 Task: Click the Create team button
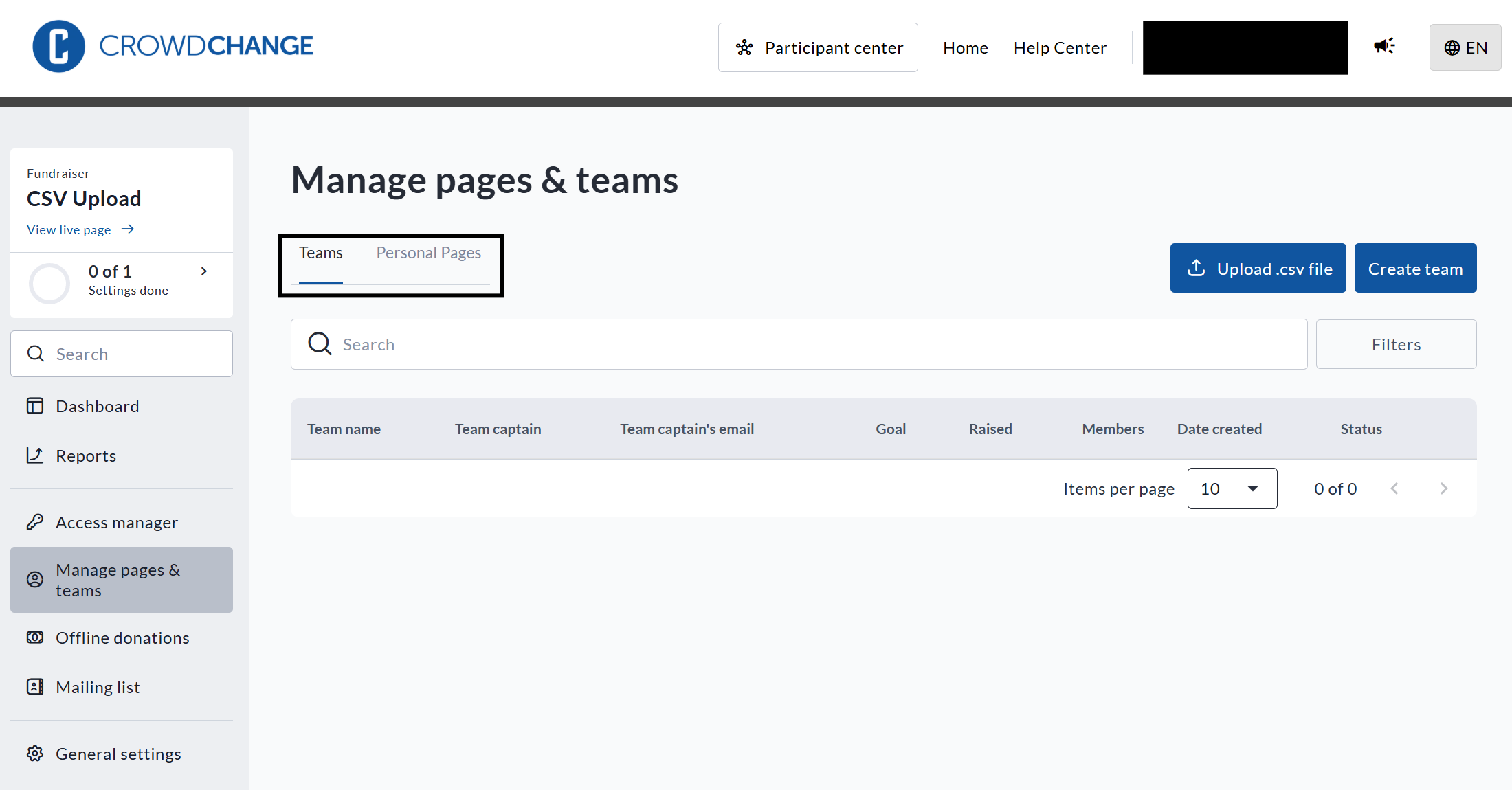click(1415, 268)
